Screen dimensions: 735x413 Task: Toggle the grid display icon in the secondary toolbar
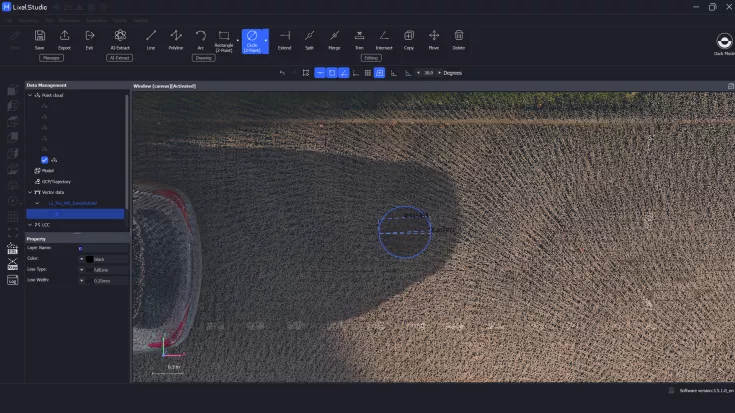[x=368, y=73]
